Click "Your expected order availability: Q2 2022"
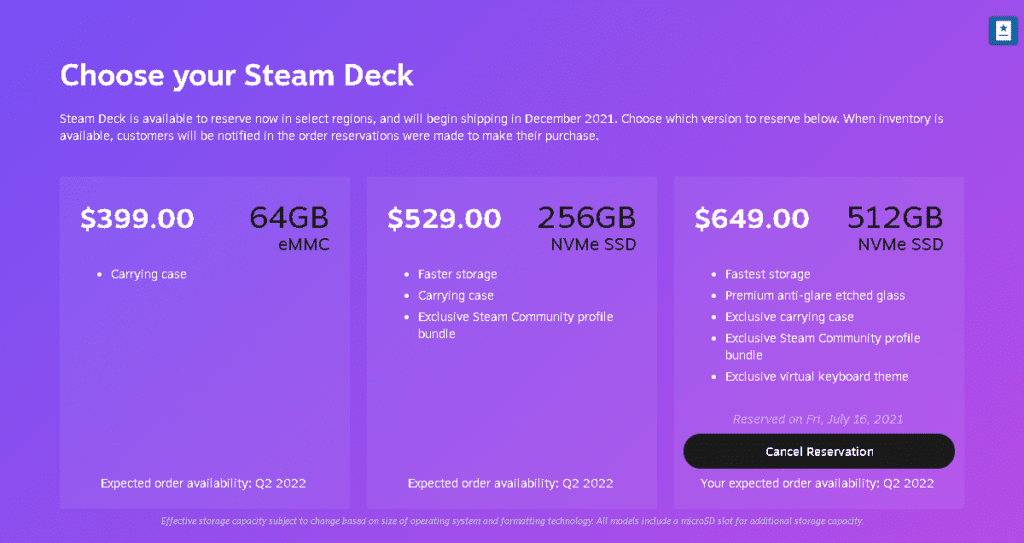This screenshot has height=543, width=1024. (x=818, y=483)
